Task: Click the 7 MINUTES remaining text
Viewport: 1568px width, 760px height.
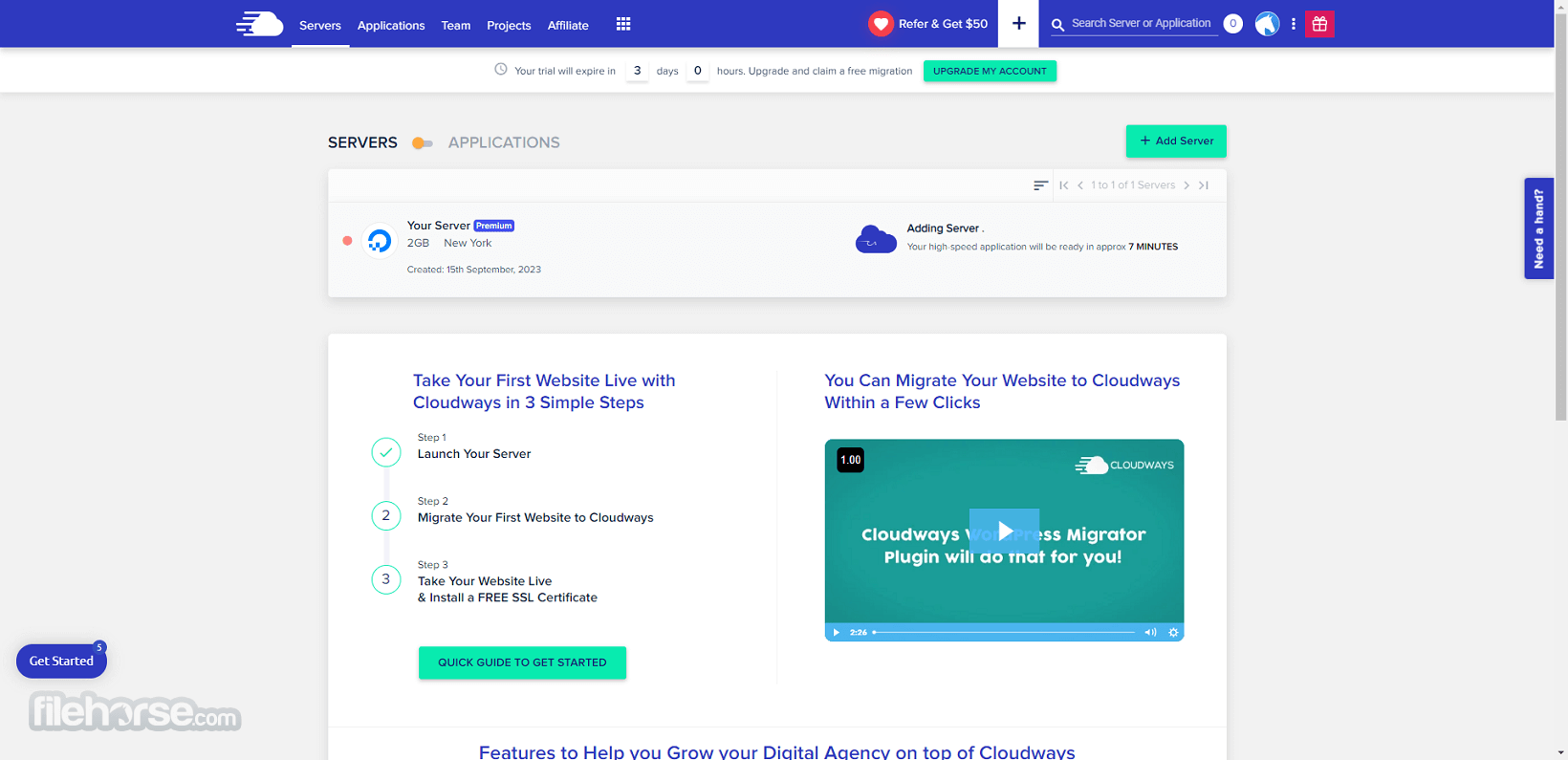Action: [1153, 247]
